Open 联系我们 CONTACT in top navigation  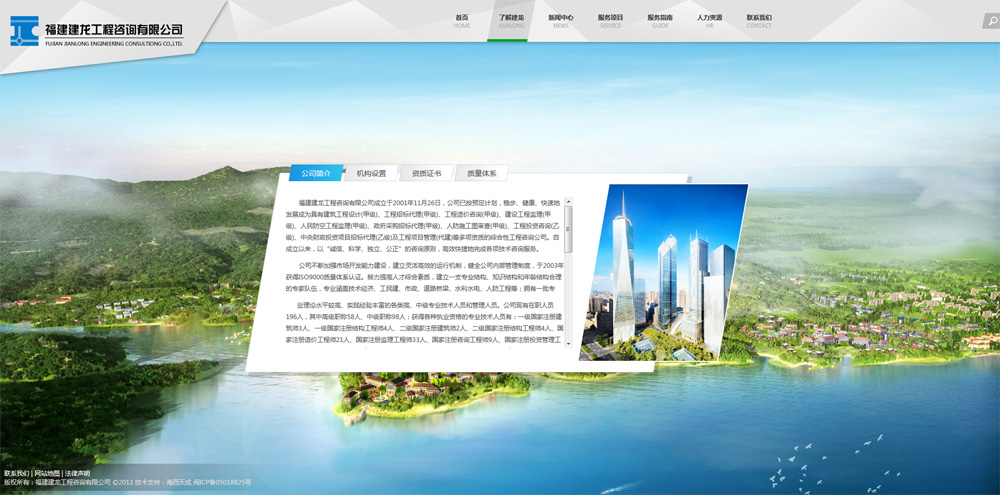[759, 21]
